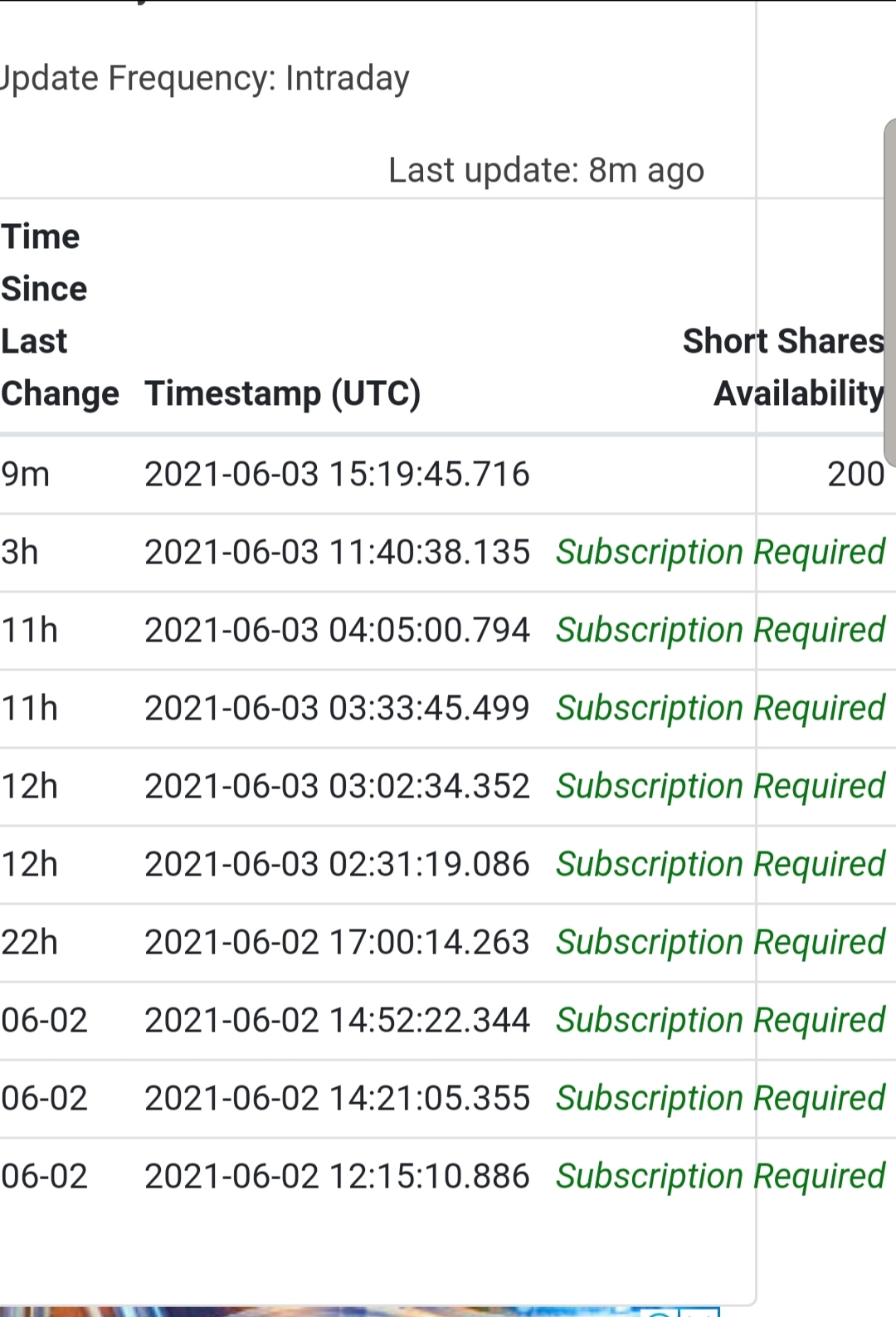This screenshot has height=1317, width=896.
Task: Select the 9m time since change cell
Action: pyautogui.click(x=25, y=475)
